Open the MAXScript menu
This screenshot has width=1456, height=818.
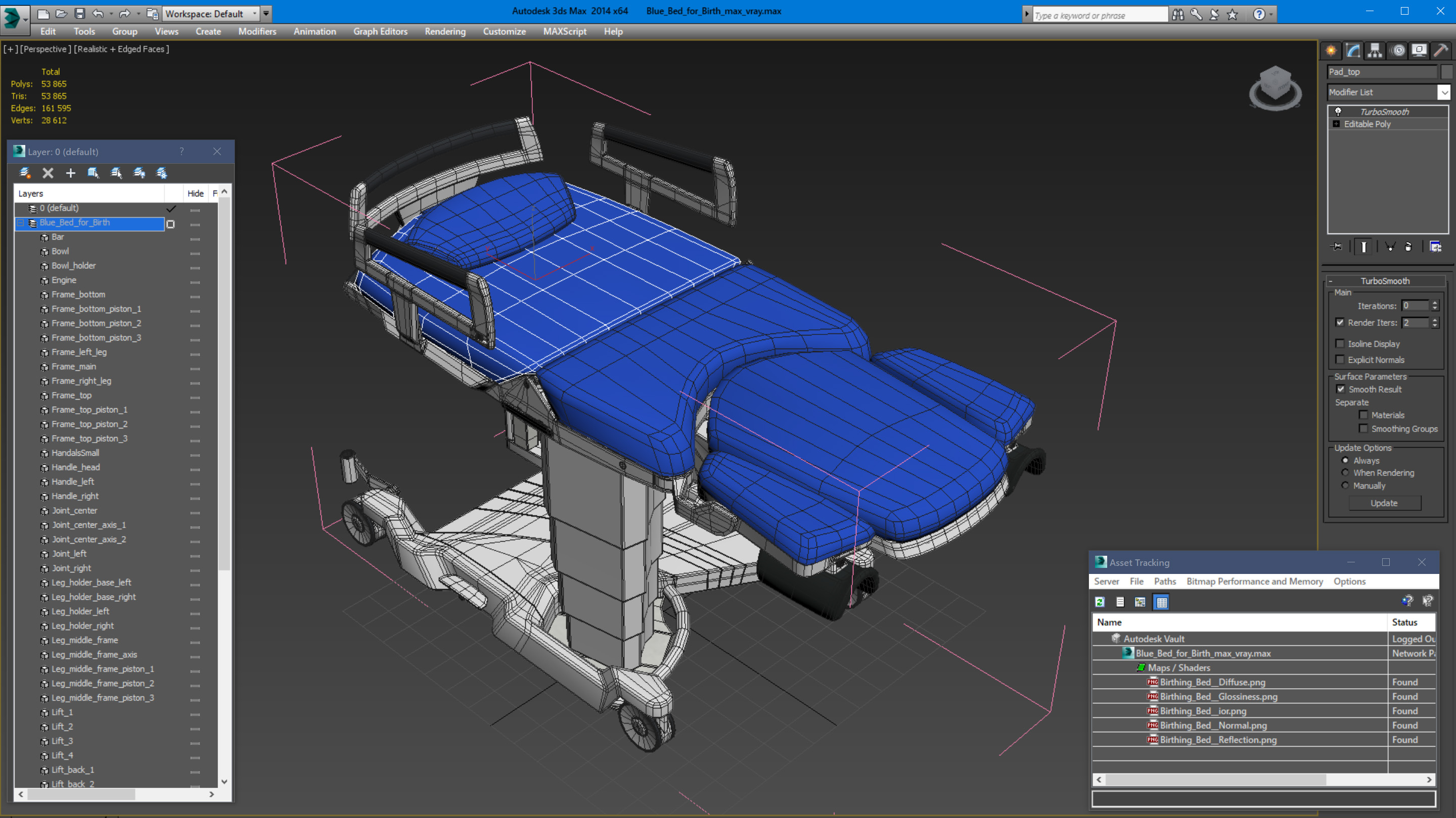click(x=564, y=32)
